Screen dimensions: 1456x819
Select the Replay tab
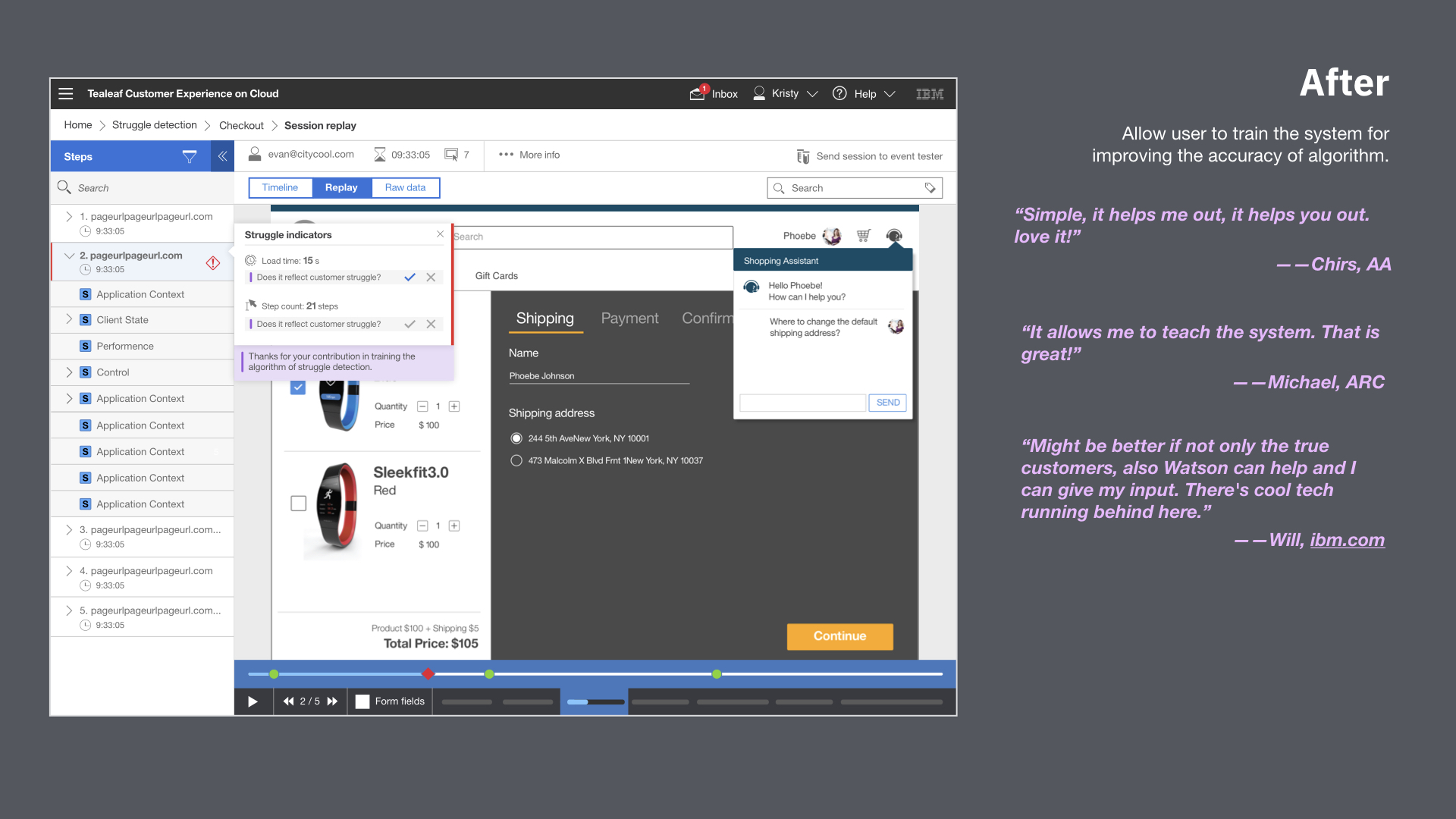tap(341, 187)
